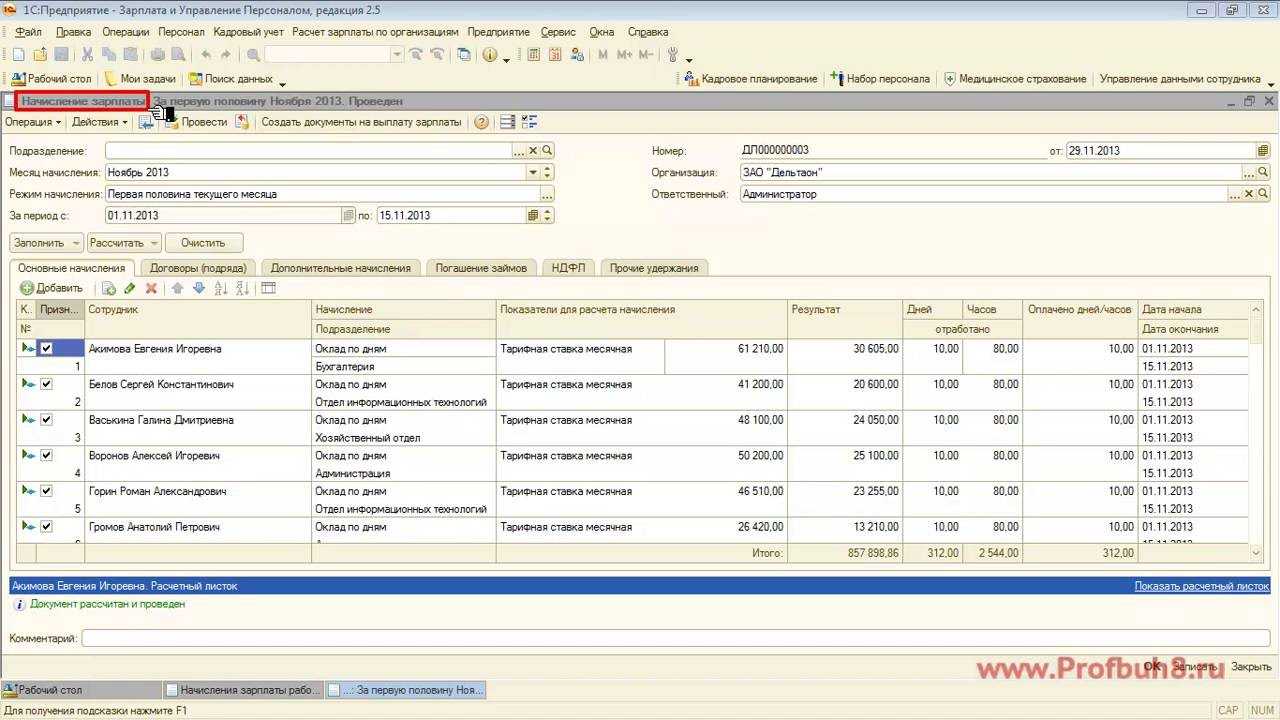Open the Сервис menu
Image resolution: width=1280 pixels, height=720 pixels.
pos(558,32)
